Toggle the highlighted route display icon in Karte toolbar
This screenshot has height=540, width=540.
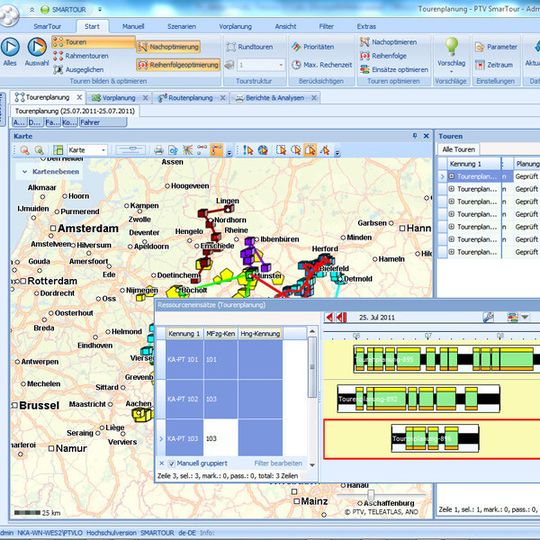pos(217,150)
